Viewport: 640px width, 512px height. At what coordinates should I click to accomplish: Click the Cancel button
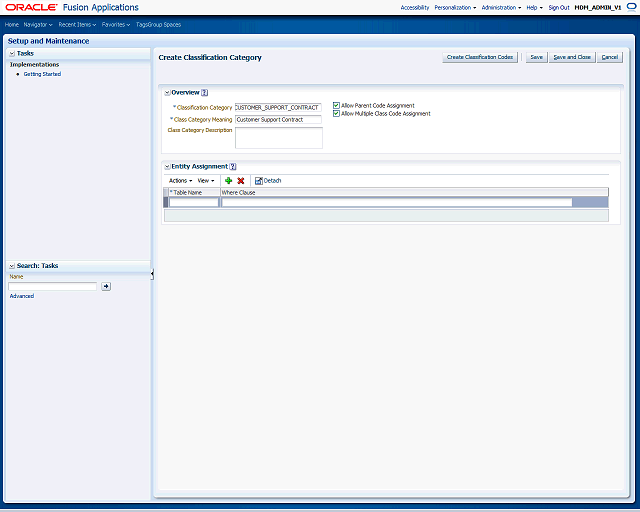610,57
